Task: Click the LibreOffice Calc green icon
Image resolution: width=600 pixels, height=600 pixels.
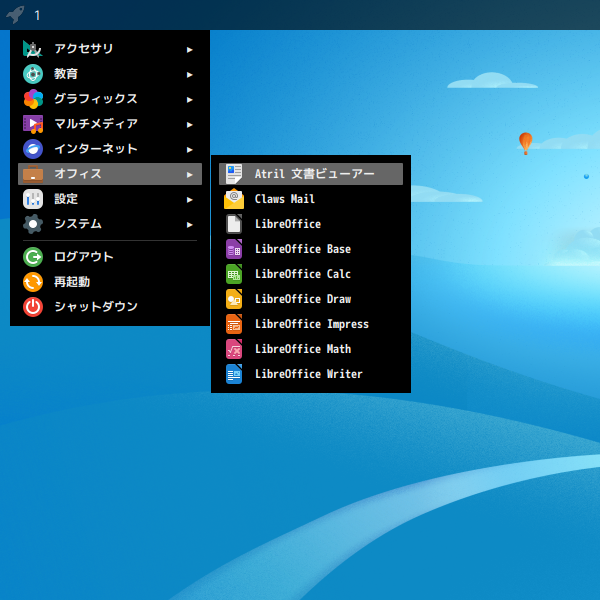Action: (234, 274)
